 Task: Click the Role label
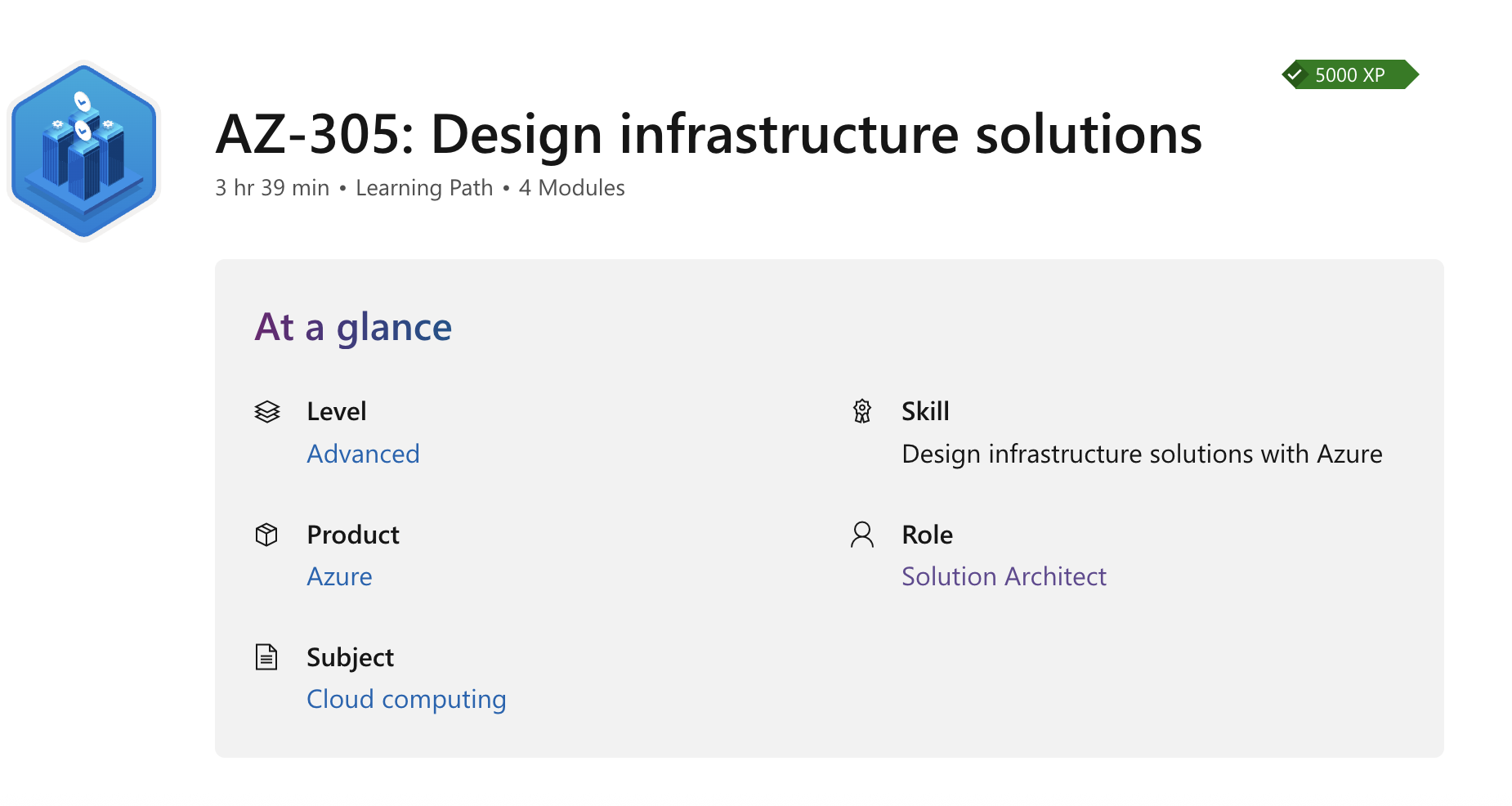click(927, 535)
